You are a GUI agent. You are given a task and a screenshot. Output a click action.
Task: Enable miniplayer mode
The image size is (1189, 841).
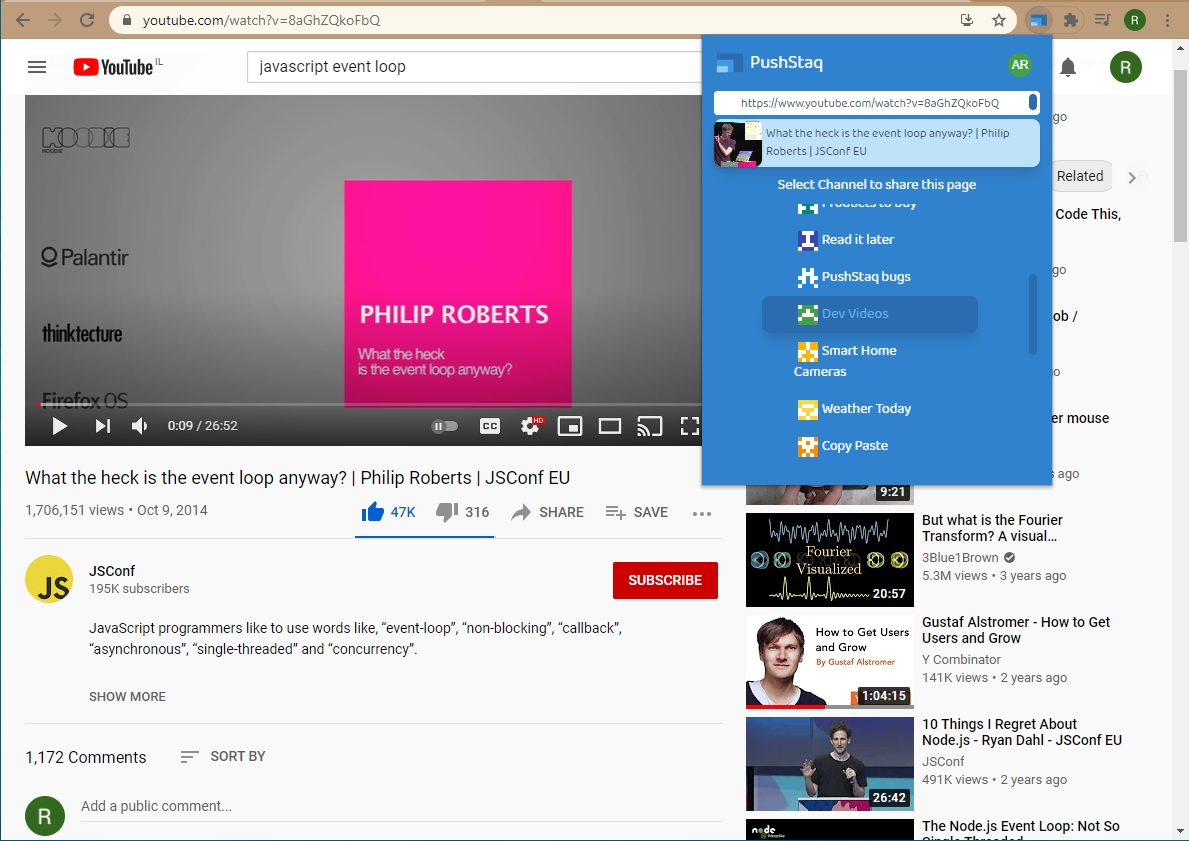point(569,426)
